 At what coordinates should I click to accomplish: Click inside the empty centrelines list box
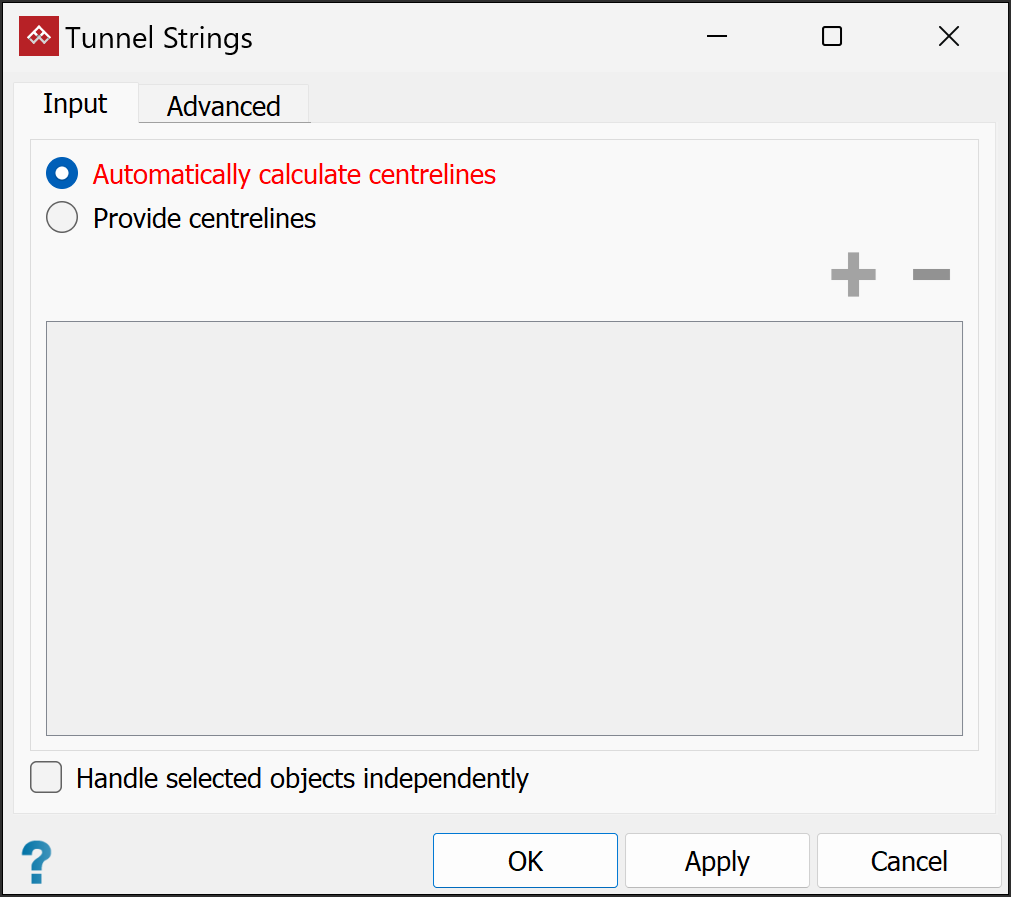(x=504, y=528)
